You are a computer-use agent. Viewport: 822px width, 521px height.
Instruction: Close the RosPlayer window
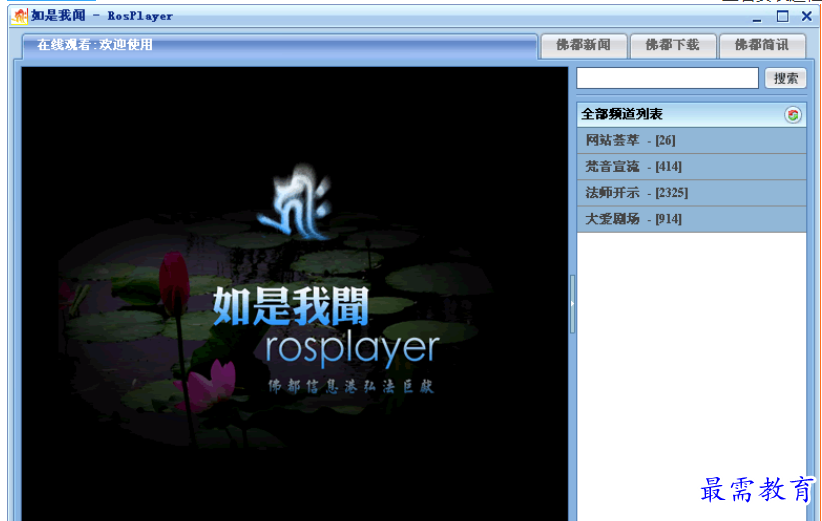point(807,16)
